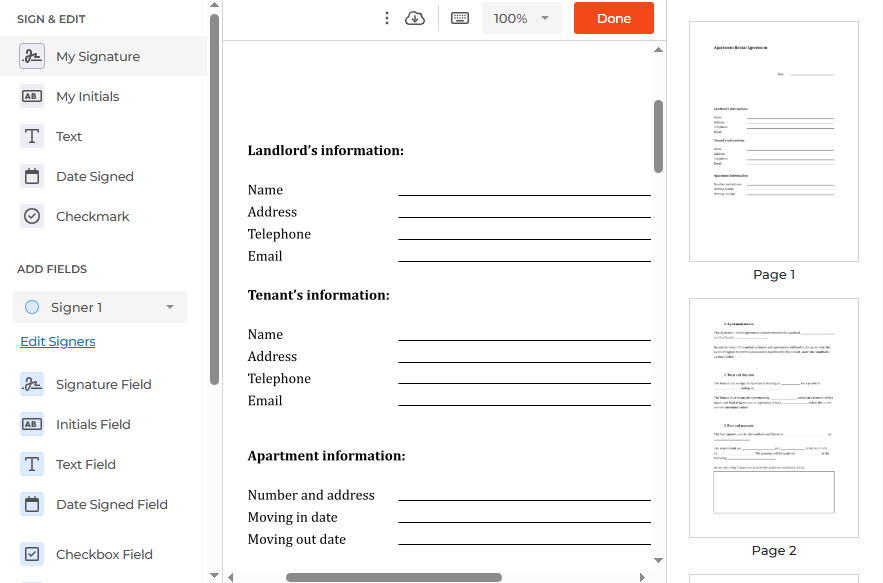Add a Date Signed Field
The width and height of the screenshot is (883, 583).
pos(111,505)
